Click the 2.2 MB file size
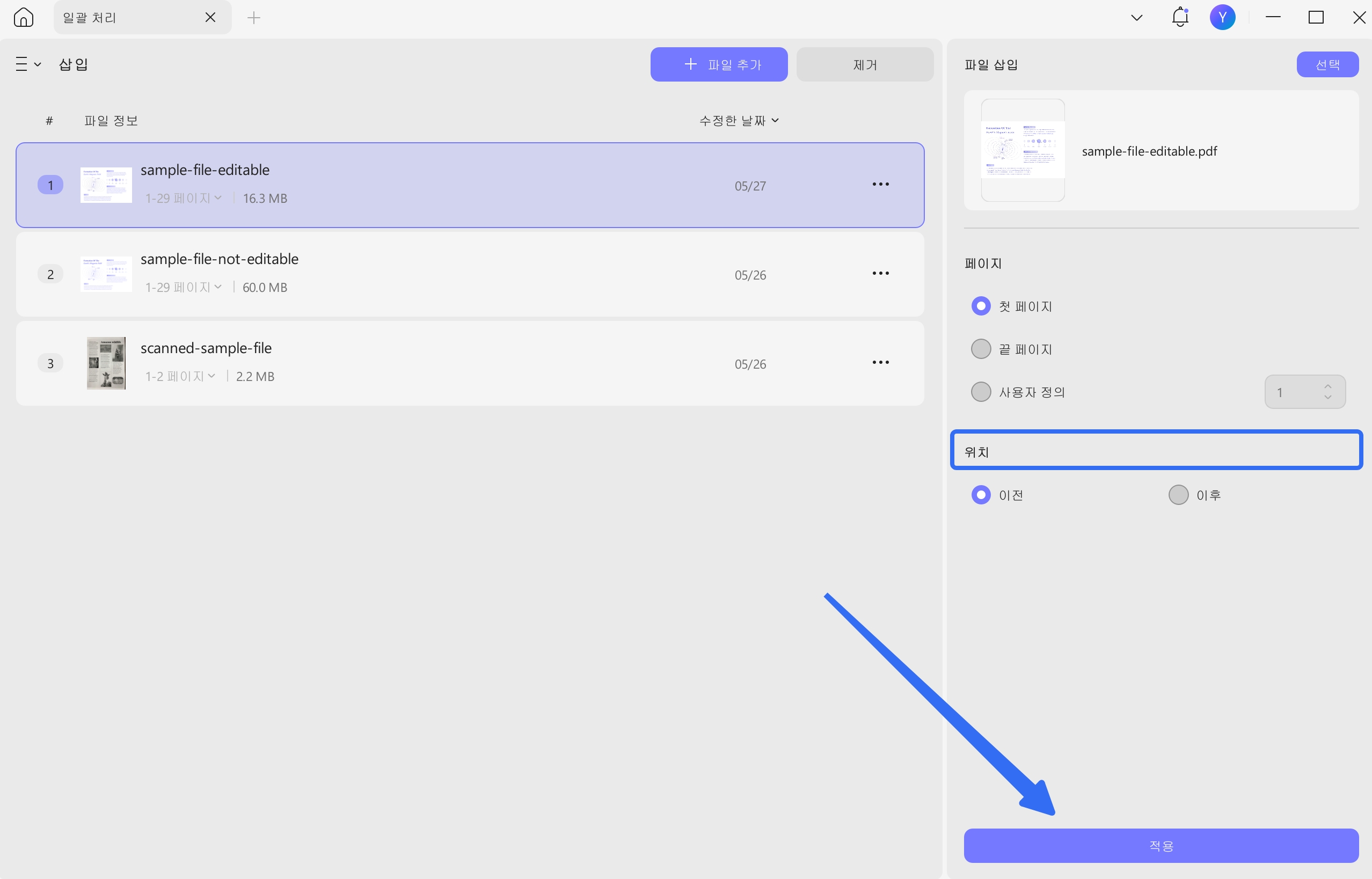This screenshot has width=1372, height=879. [255, 376]
